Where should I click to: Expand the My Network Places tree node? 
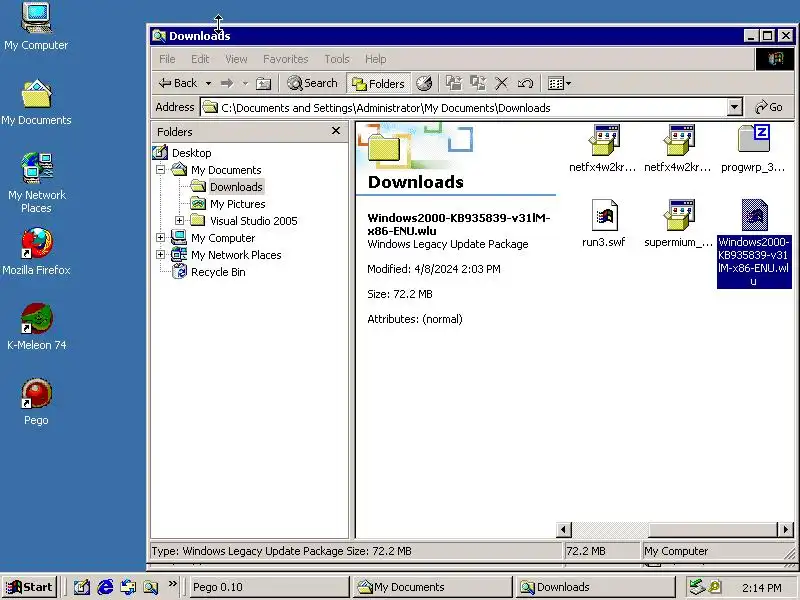pyautogui.click(x=161, y=255)
